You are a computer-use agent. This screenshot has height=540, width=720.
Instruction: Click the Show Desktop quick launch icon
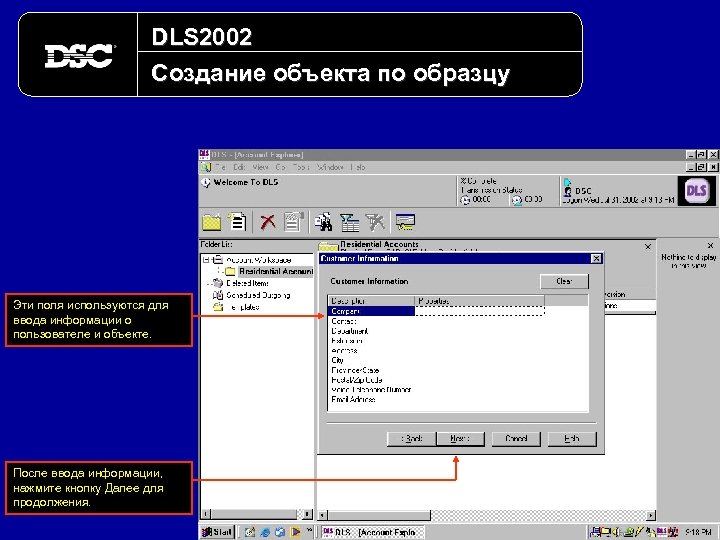coord(250,532)
